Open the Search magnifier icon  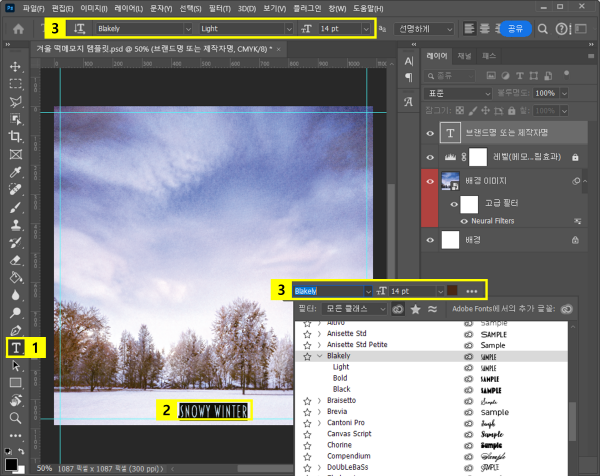(543, 29)
